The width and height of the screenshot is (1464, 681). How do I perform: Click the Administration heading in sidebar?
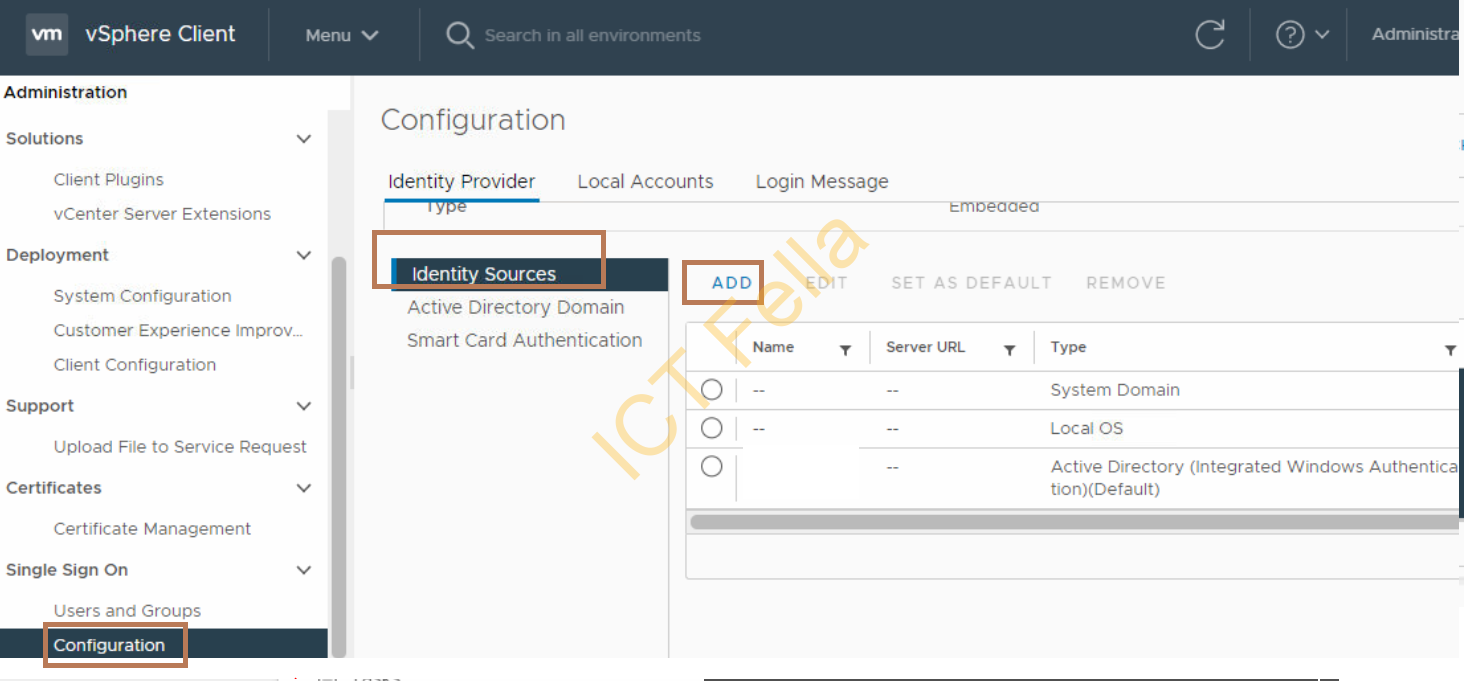(x=66, y=92)
